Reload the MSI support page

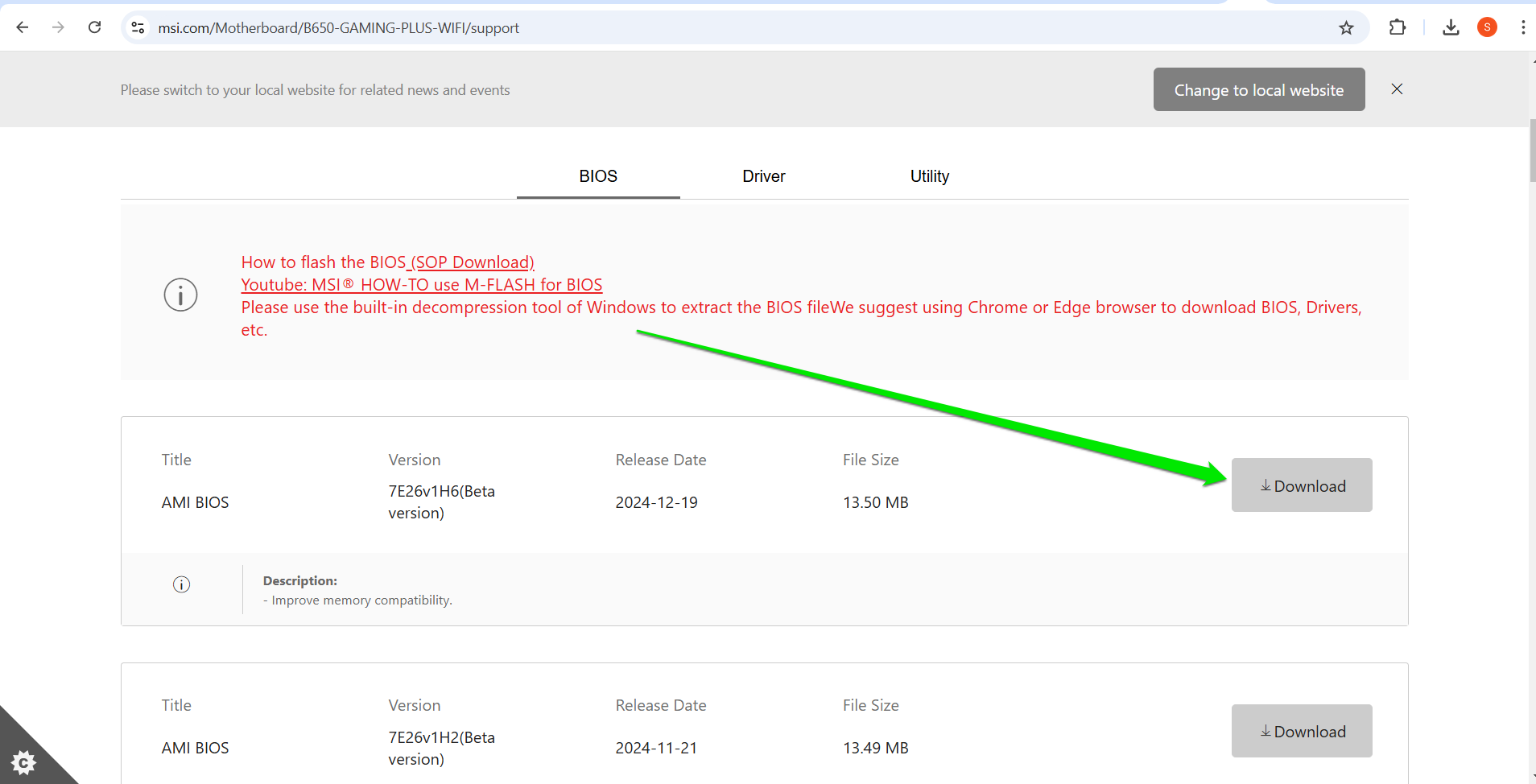click(x=94, y=27)
